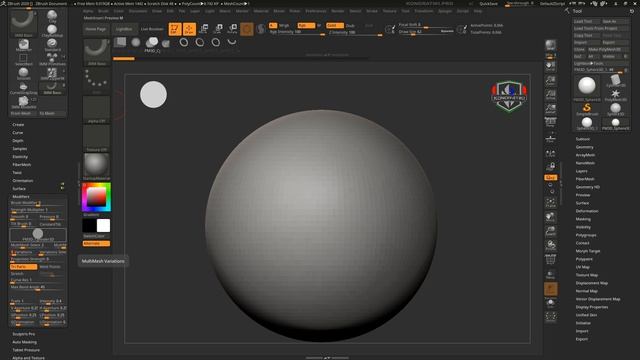Toggle the orange Local button in right shelf

(x=551, y=178)
